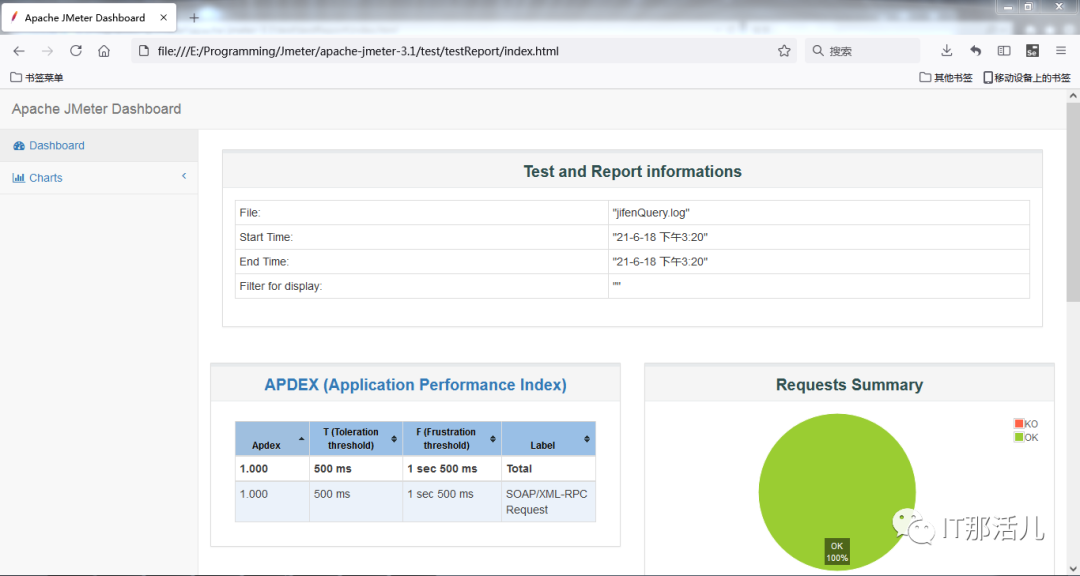Click the "Filter for display:" label cell

coord(422,286)
